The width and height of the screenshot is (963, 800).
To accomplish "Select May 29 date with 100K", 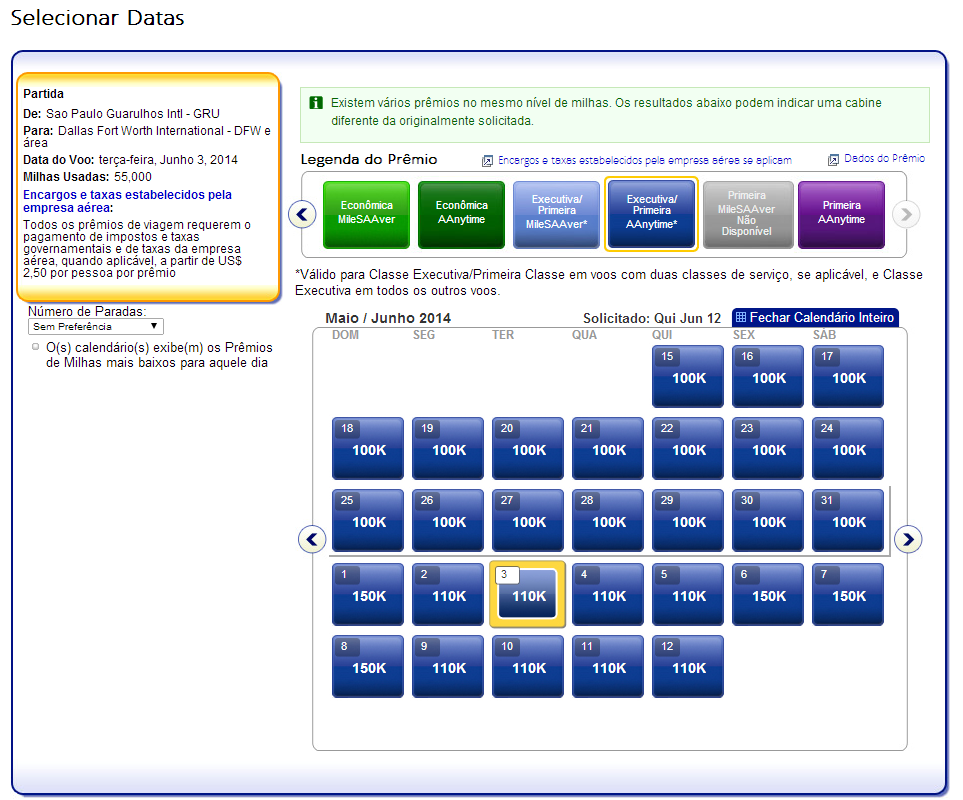I will coord(688,520).
